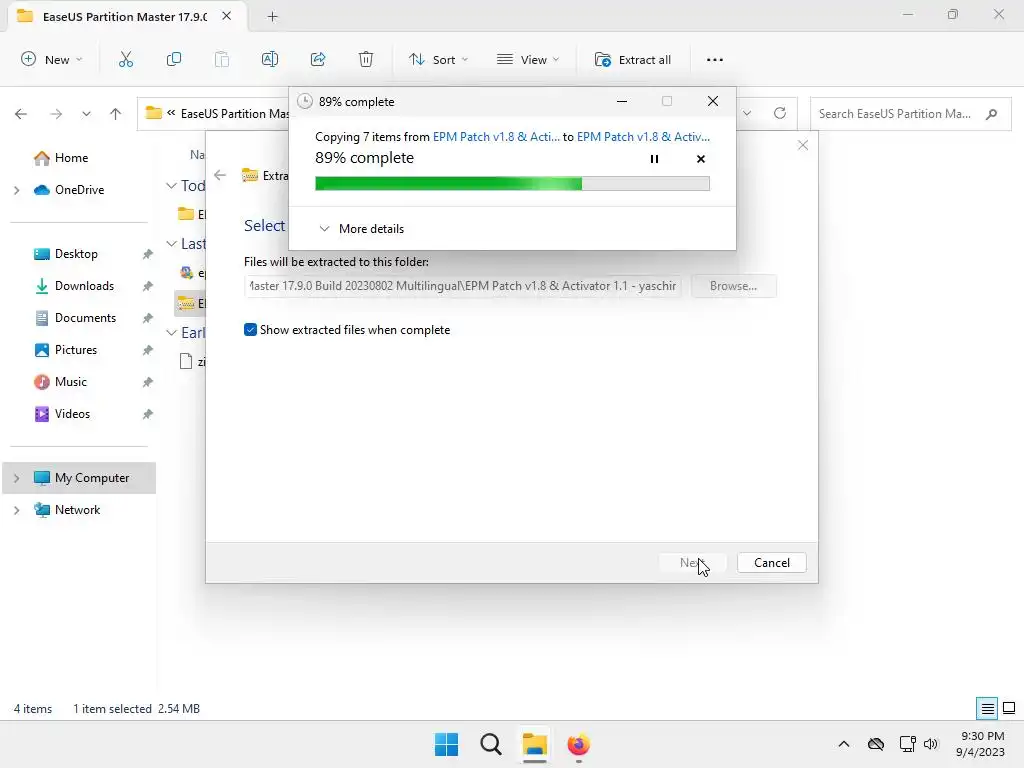Expand OneDrive in navigation pane
This screenshot has height=768, width=1024.
coord(16,190)
